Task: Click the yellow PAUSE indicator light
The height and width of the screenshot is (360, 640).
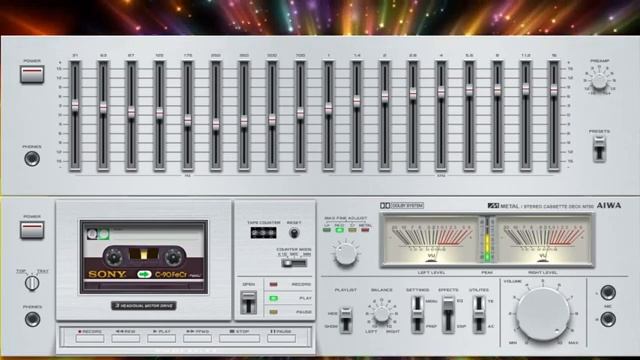Action: [273, 312]
